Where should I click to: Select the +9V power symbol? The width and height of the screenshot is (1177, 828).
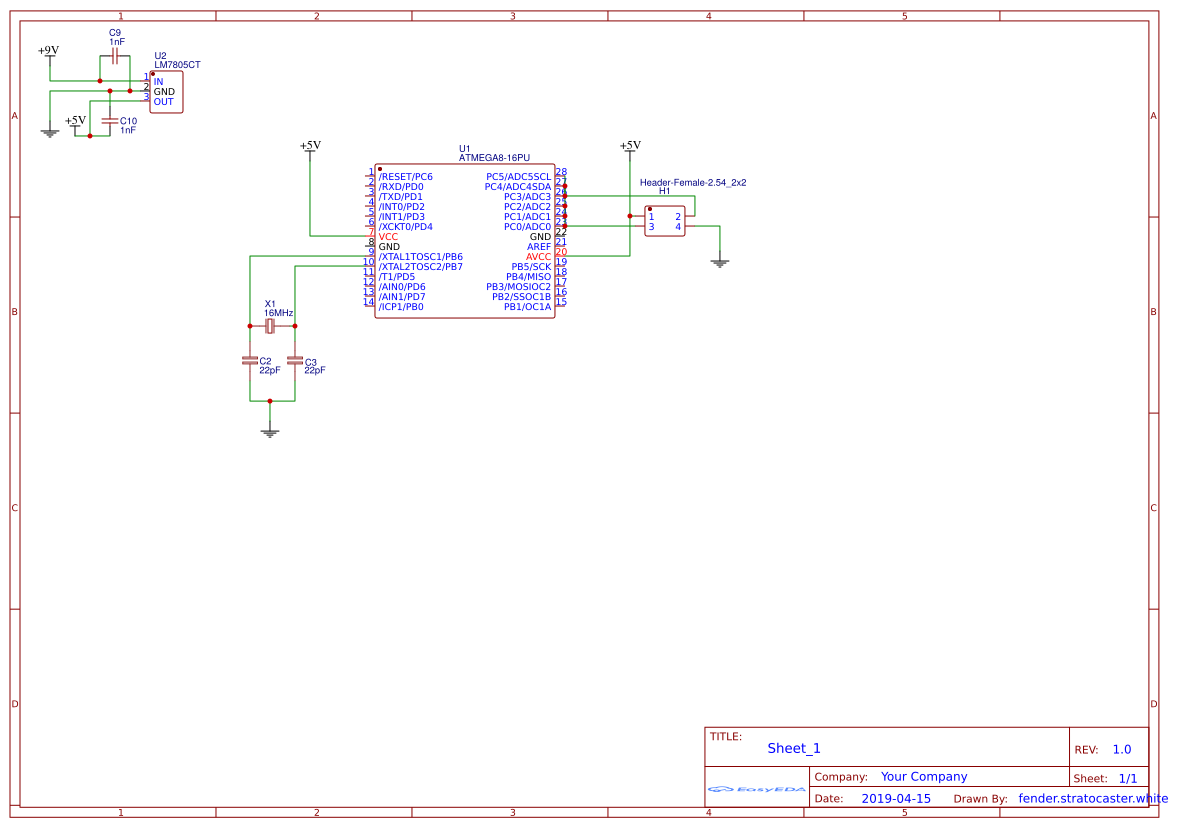[x=49, y=51]
